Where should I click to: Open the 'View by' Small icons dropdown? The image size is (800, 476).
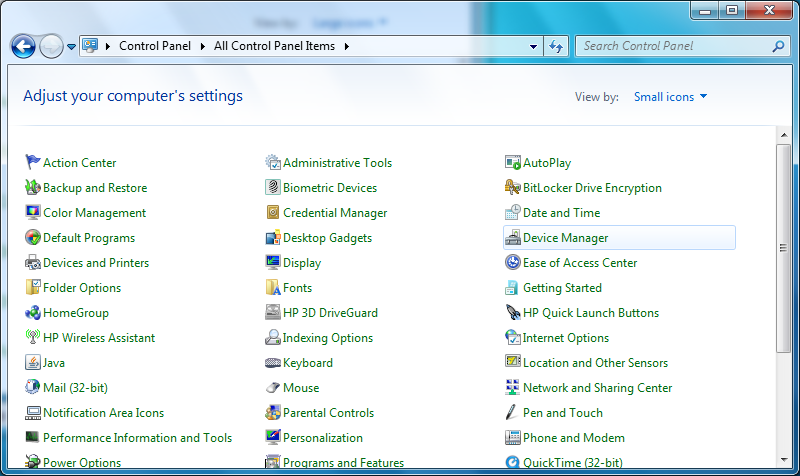tap(670, 97)
